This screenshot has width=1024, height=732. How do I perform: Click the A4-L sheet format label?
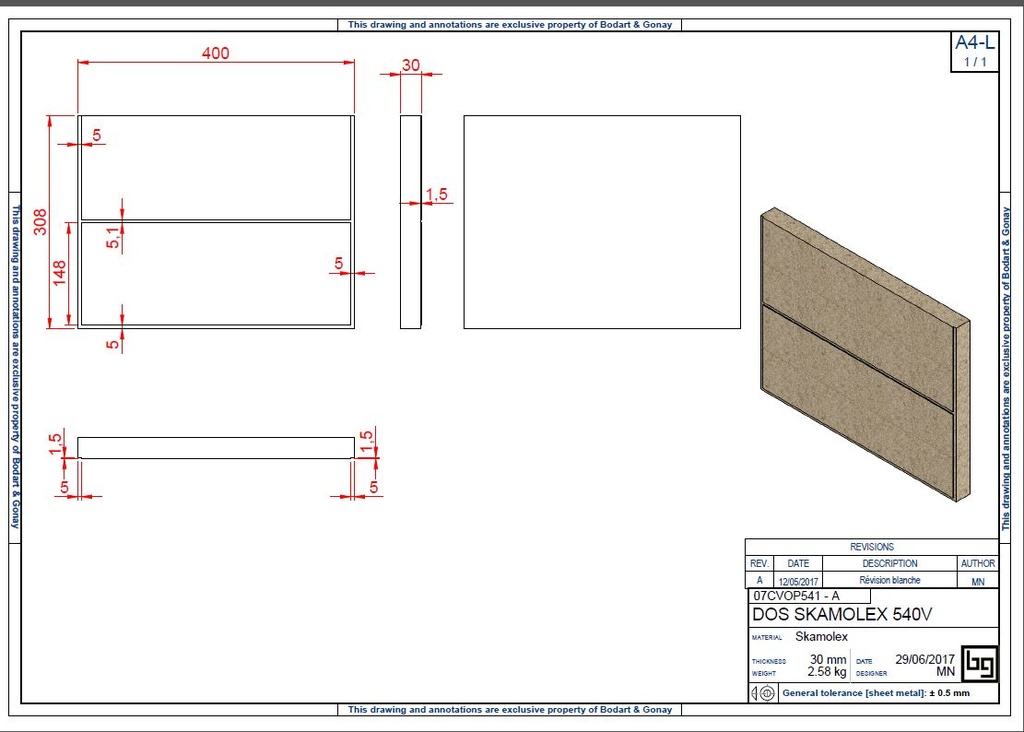click(974, 42)
